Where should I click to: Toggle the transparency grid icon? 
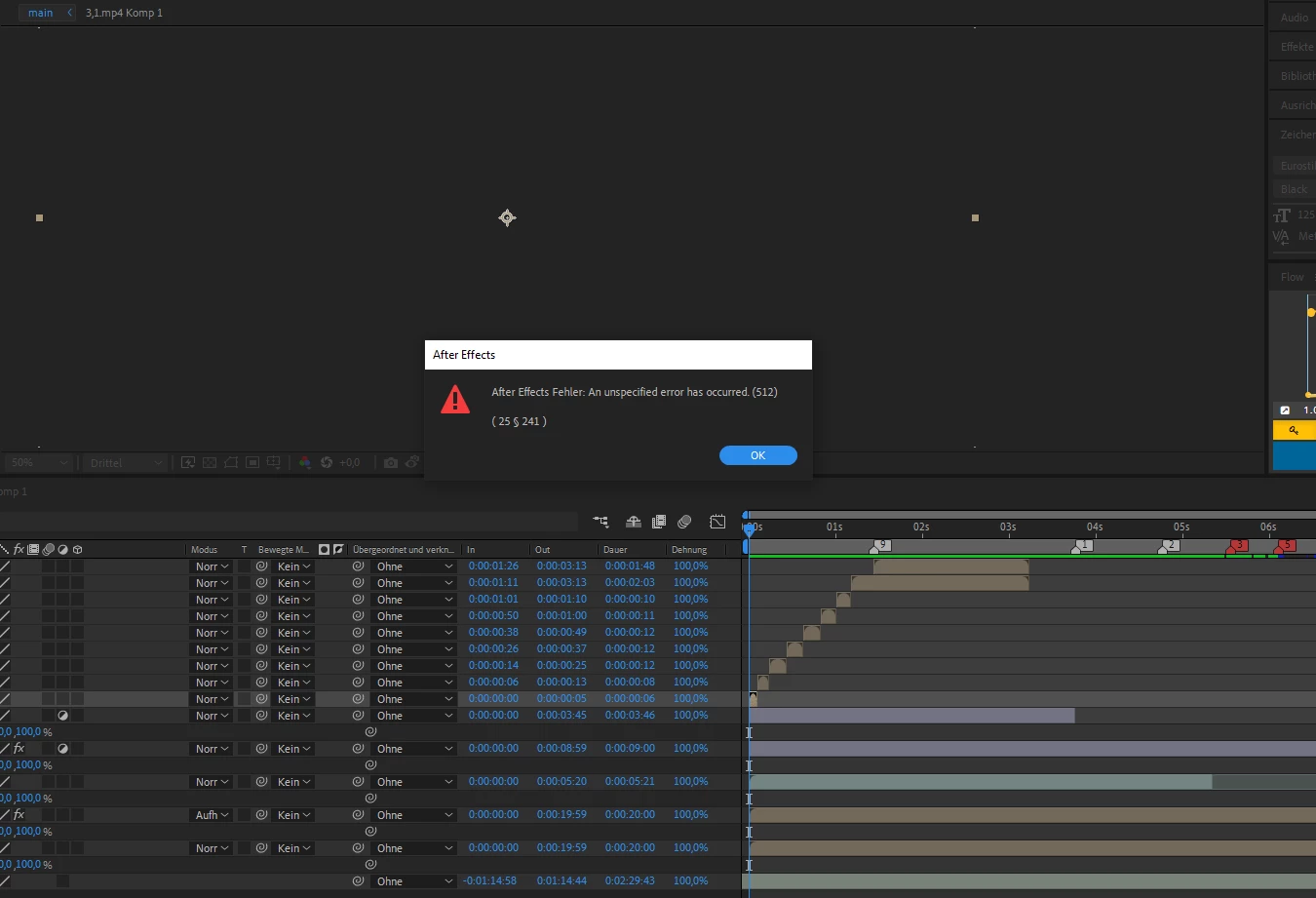(x=210, y=462)
